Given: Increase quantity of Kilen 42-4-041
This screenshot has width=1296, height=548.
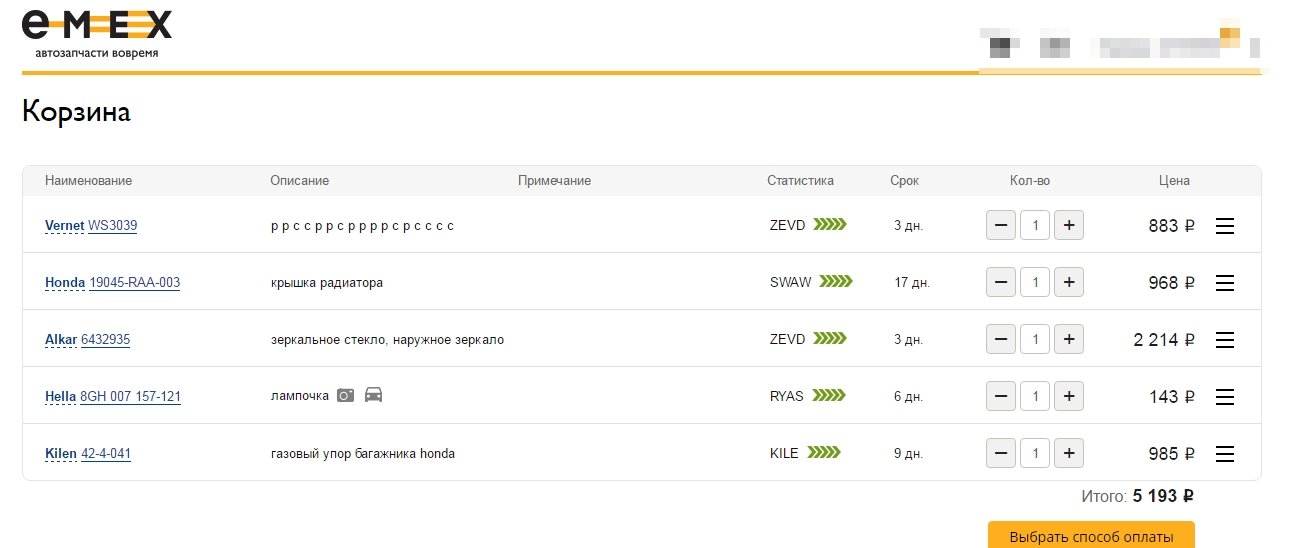Looking at the screenshot, I should click(x=1068, y=454).
